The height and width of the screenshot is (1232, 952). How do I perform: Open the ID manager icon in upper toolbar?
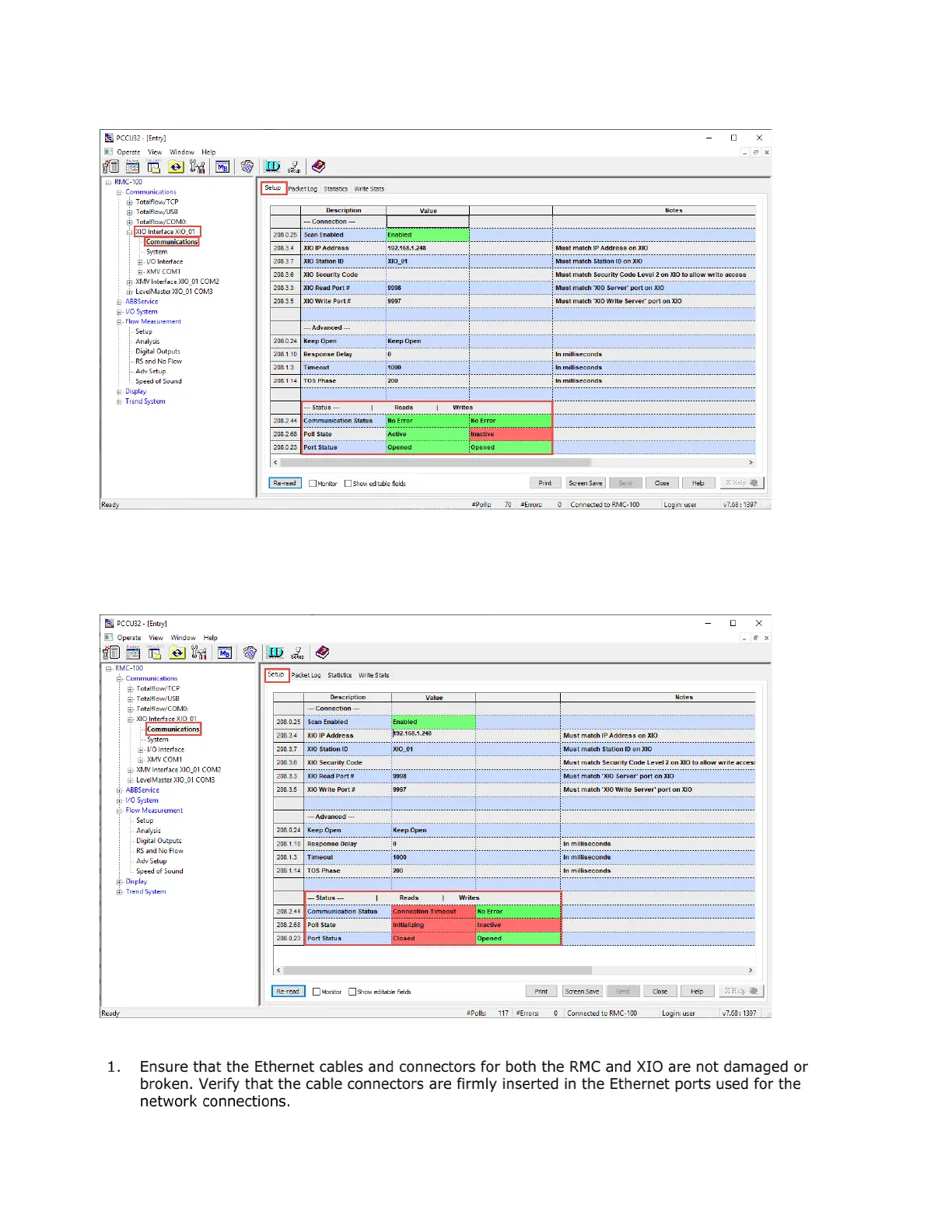pos(271,166)
